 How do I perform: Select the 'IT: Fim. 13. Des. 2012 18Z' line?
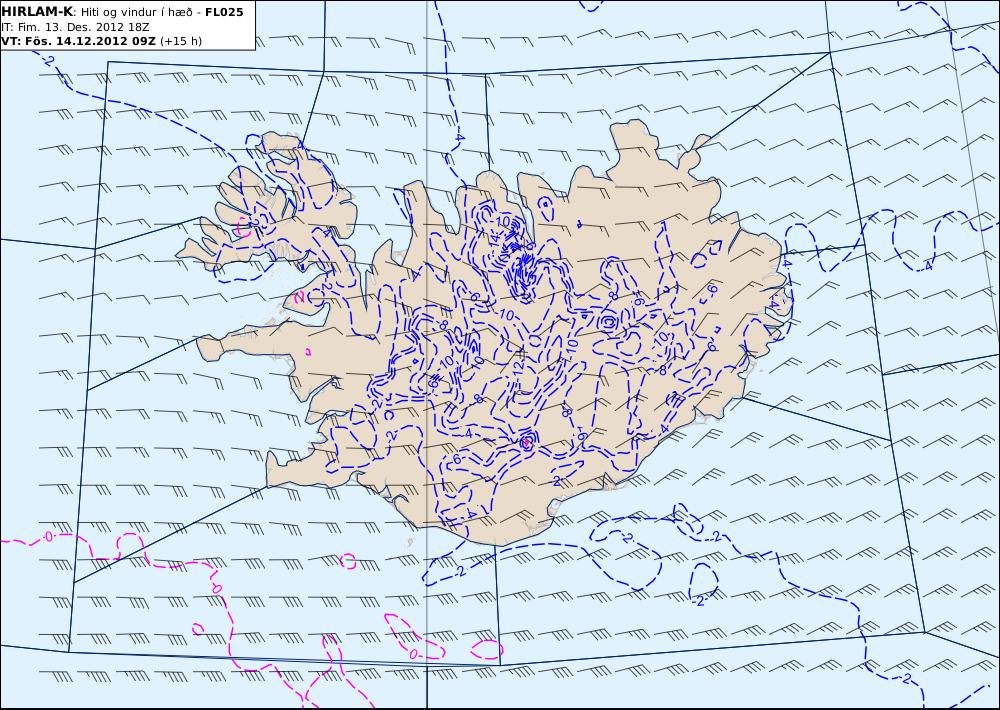click(x=75, y=27)
